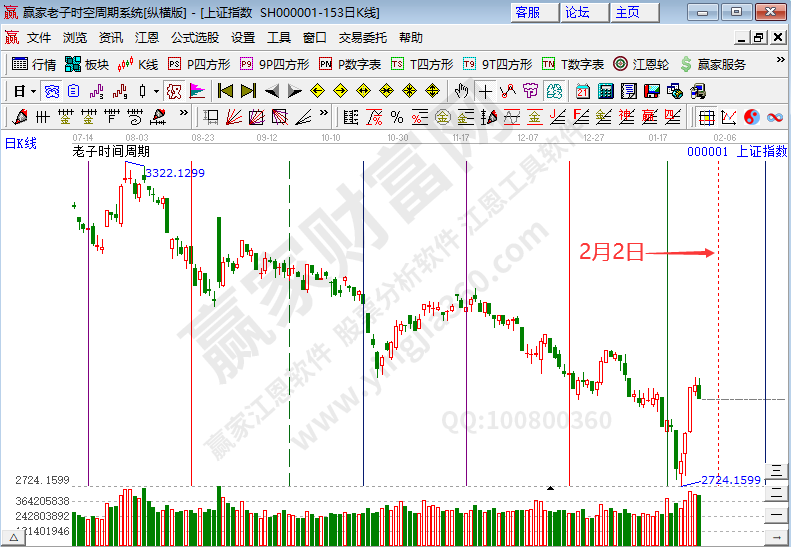Screen dimensions: 791x547
Task: Open the 交易委托 menu
Action: (x=362, y=38)
